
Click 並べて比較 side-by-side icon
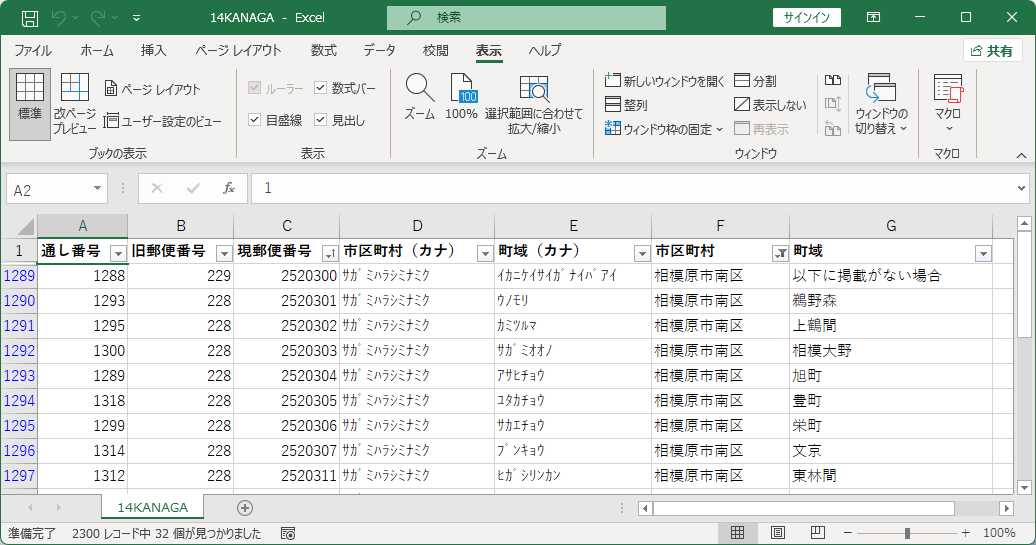point(833,81)
